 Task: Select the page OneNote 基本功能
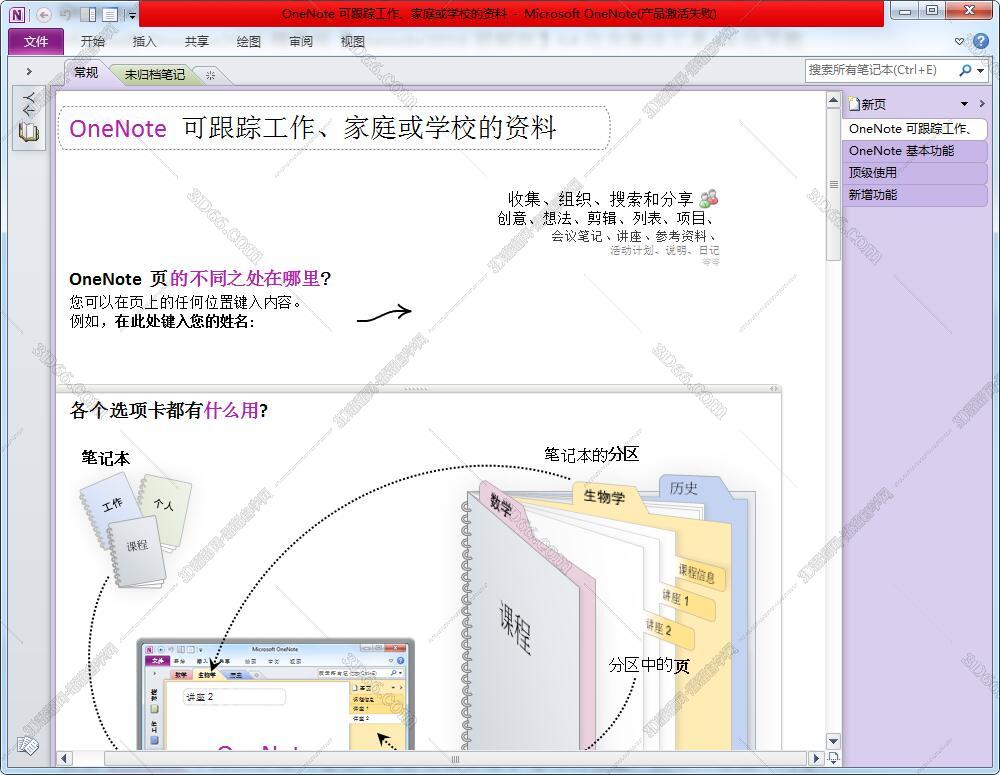point(915,151)
